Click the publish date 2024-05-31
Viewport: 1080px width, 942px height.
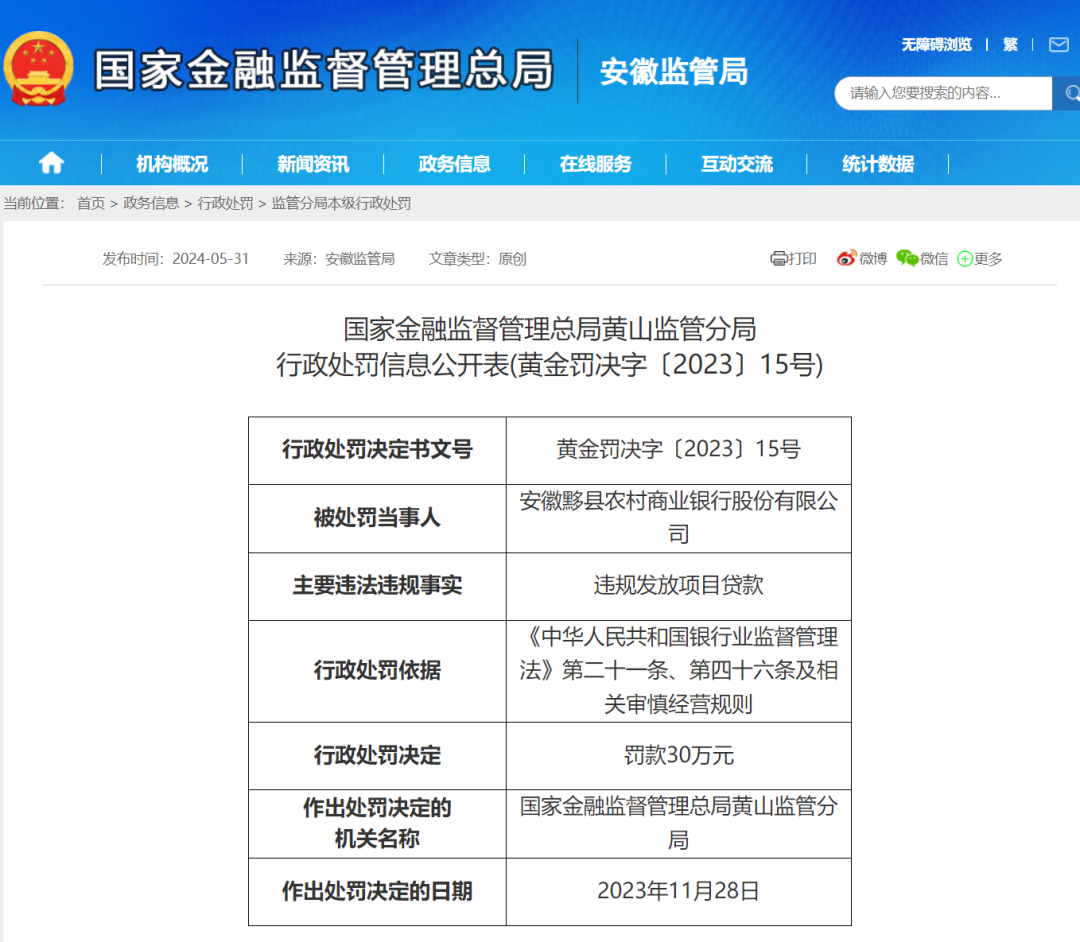(x=210, y=259)
